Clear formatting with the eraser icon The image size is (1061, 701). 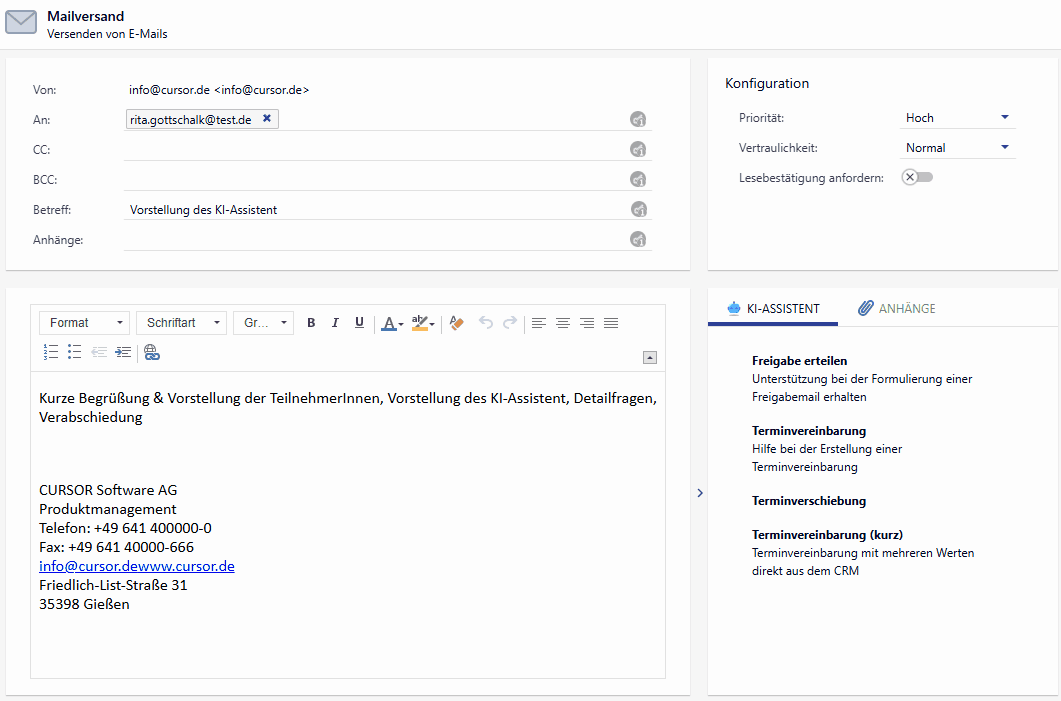pos(457,323)
